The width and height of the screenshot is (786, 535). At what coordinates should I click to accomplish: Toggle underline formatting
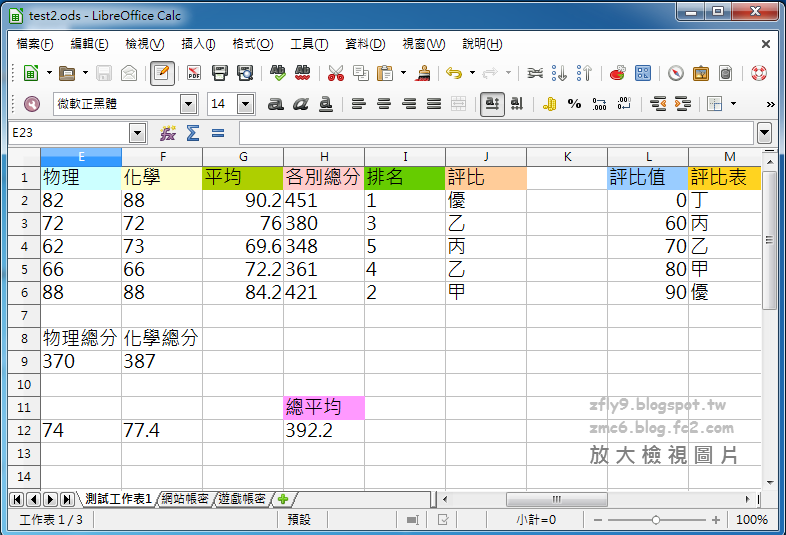pos(326,104)
